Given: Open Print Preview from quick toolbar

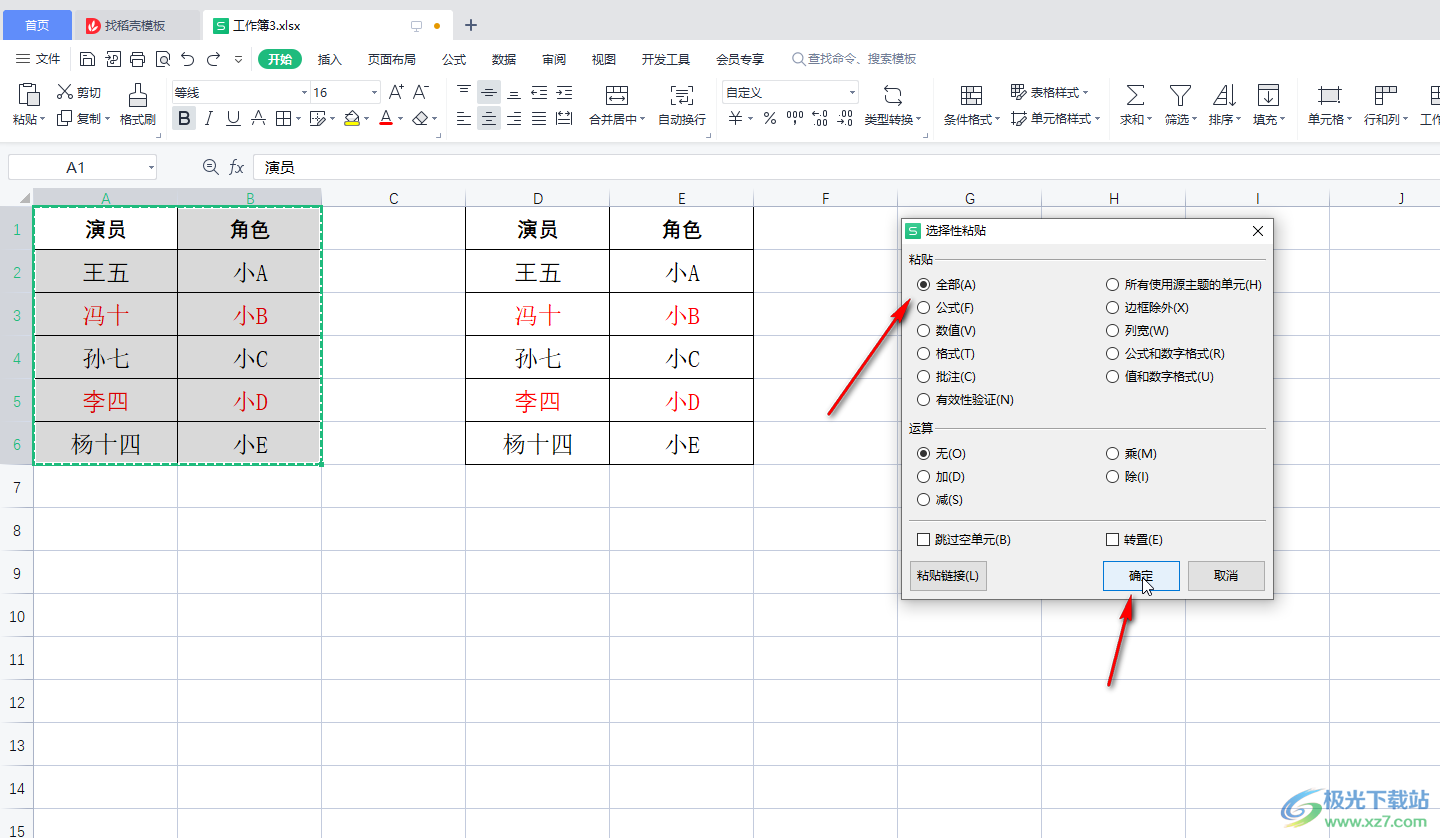Looking at the screenshot, I should [163, 59].
